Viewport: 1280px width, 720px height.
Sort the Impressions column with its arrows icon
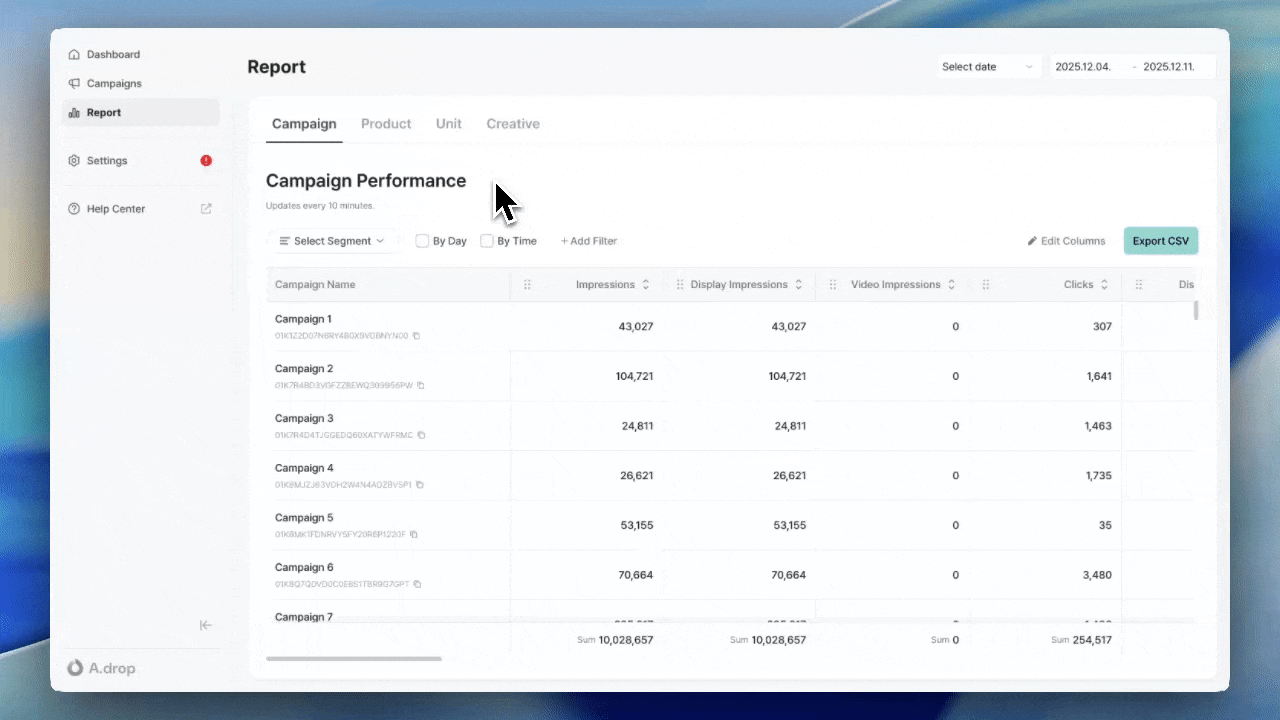[646, 284]
